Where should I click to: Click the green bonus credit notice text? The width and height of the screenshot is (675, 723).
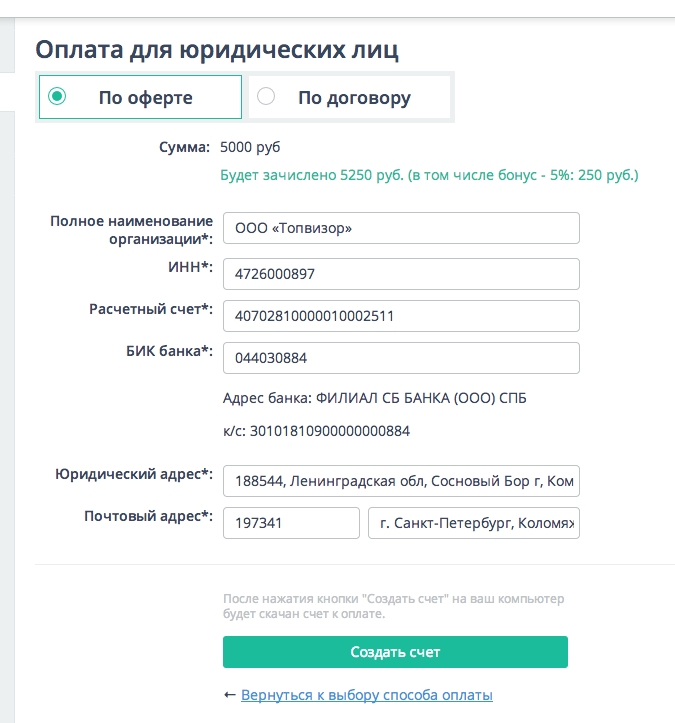429,175
